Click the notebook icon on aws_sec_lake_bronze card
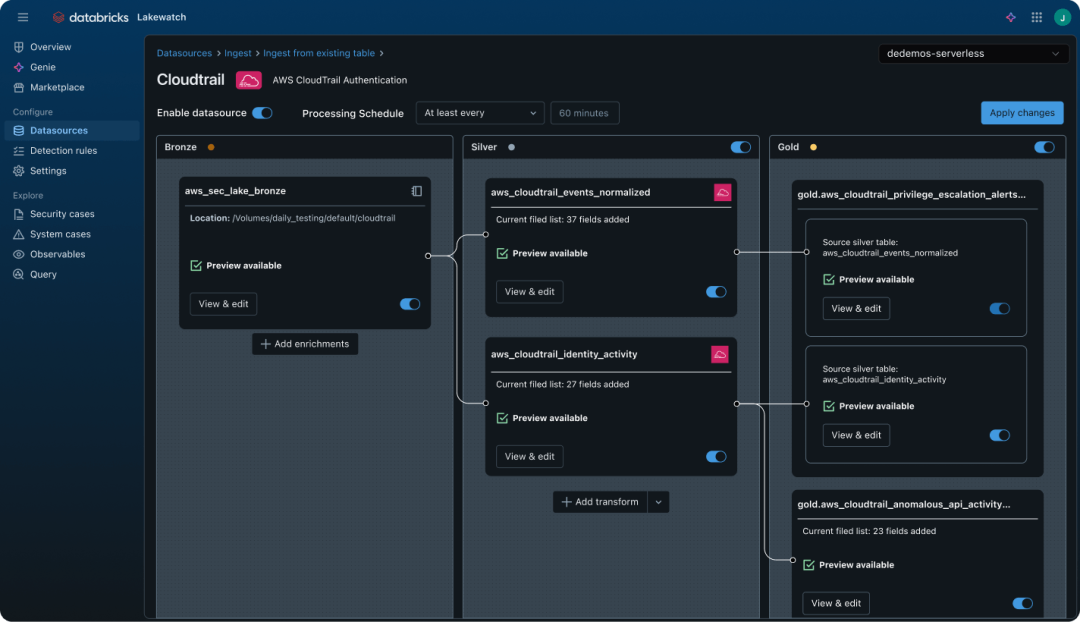1080x622 pixels. [417, 191]
